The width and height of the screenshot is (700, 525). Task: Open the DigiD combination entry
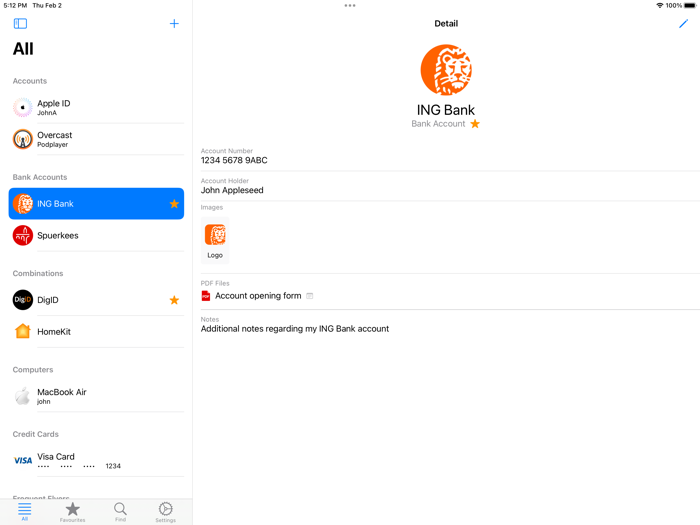96,300
